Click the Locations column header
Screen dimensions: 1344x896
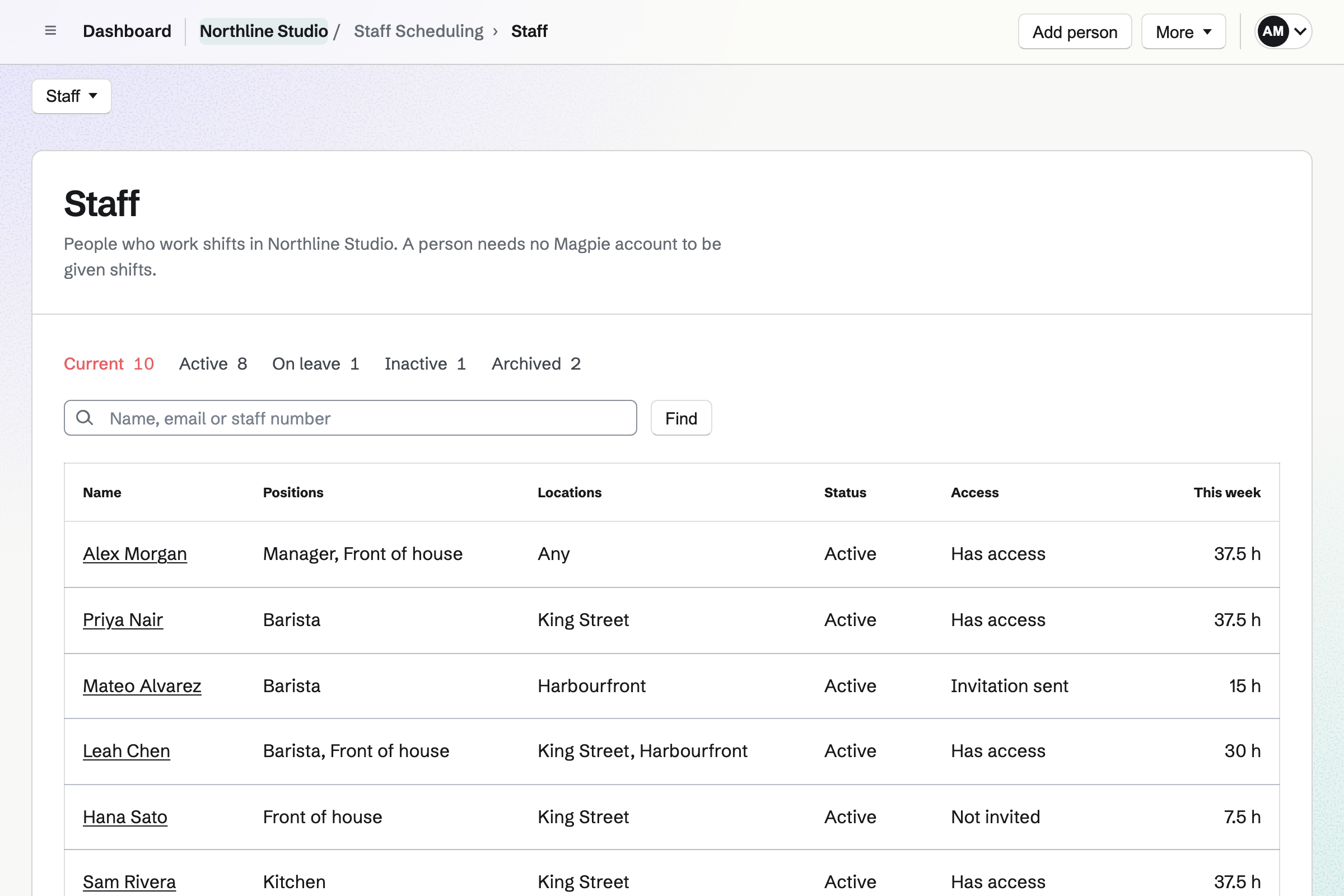(x=570, y=493)
